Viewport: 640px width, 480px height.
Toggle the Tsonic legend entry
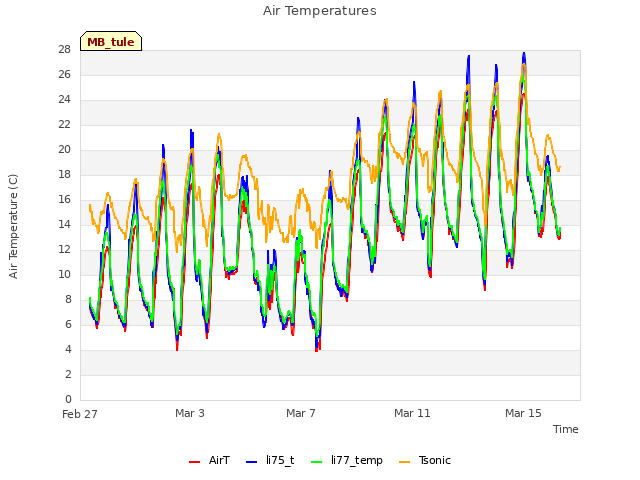point(425,460)
